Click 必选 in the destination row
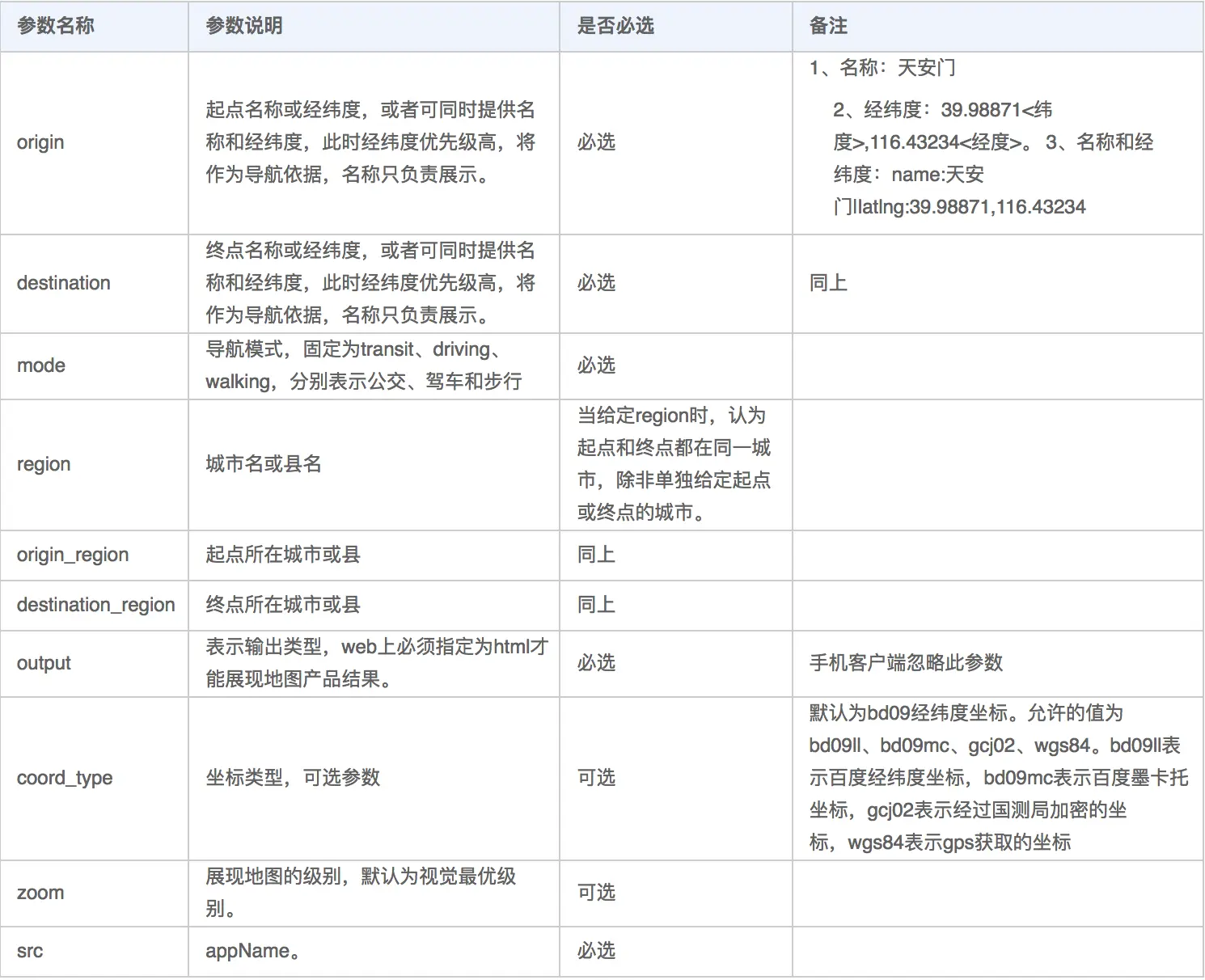The height and width of the screenshot is (980, 1205). click(x=596, y=283)
